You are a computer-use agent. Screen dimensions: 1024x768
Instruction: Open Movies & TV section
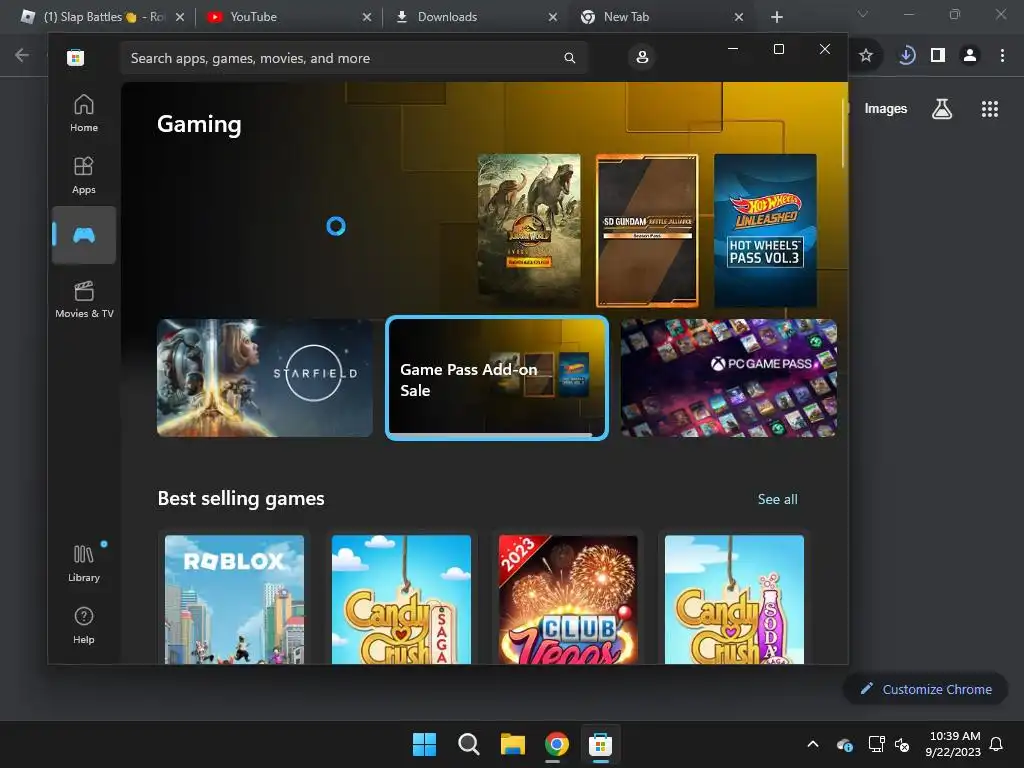84,299
